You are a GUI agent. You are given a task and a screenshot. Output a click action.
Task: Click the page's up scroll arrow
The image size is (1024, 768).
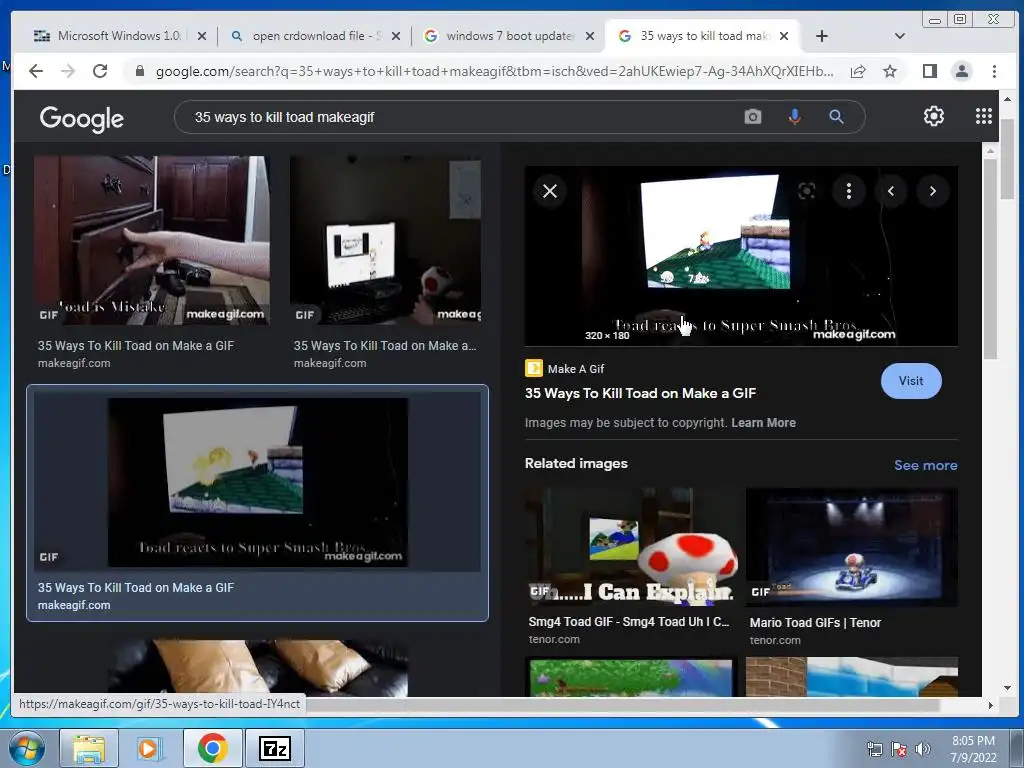pos(1007,99)
